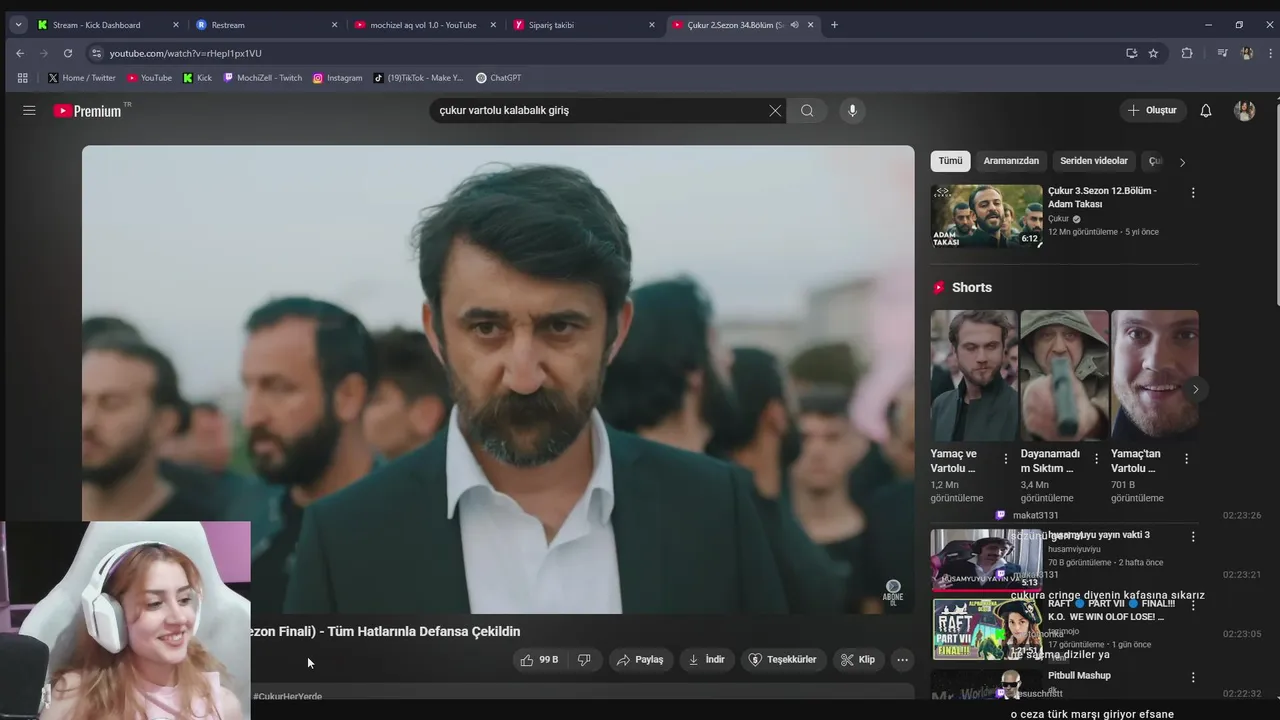
Task: Click the Teşekkürler thanks button
Action: tap(783, 660)
